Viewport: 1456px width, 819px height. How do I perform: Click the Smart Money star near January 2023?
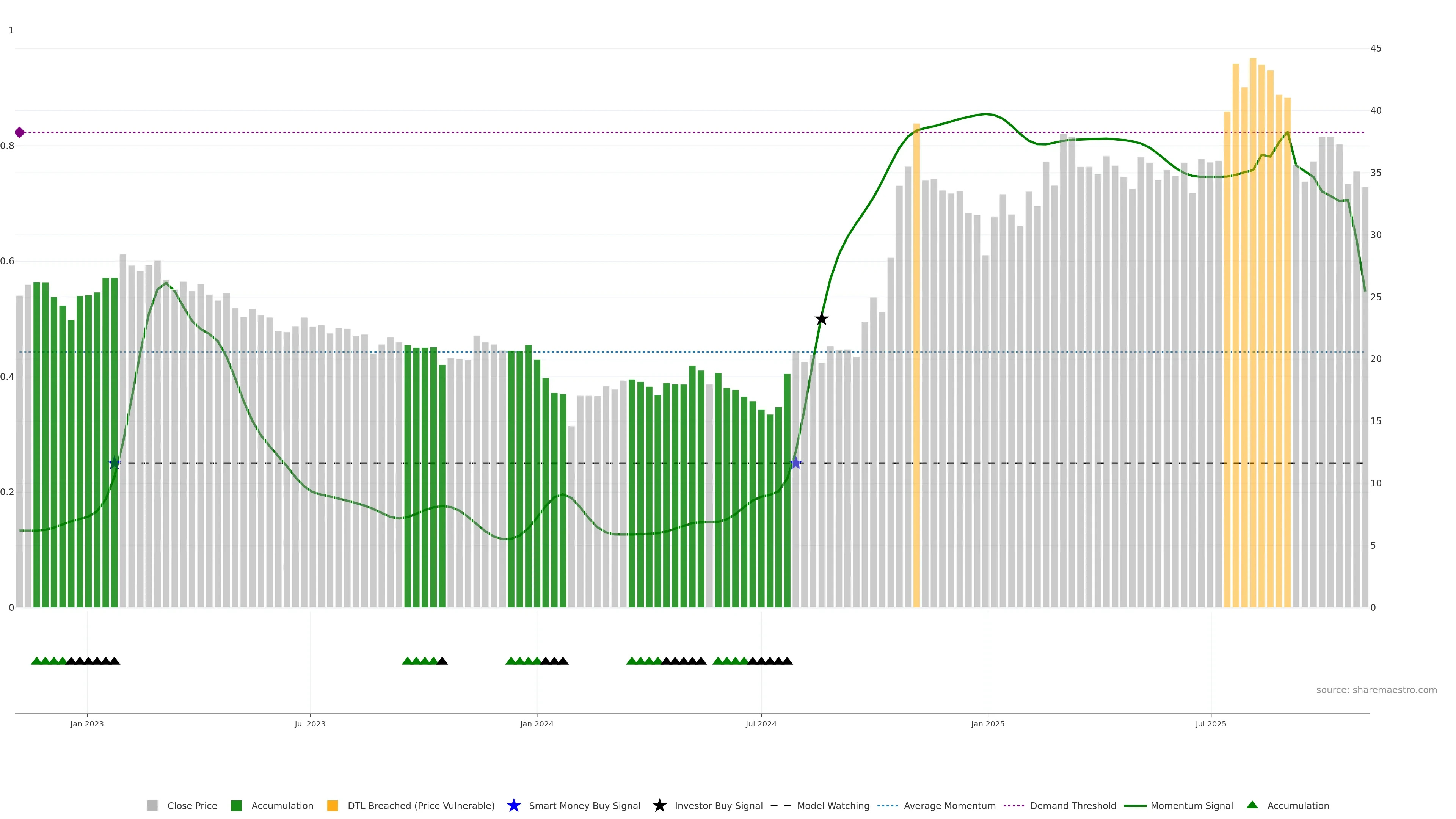[x=114, y=463]
